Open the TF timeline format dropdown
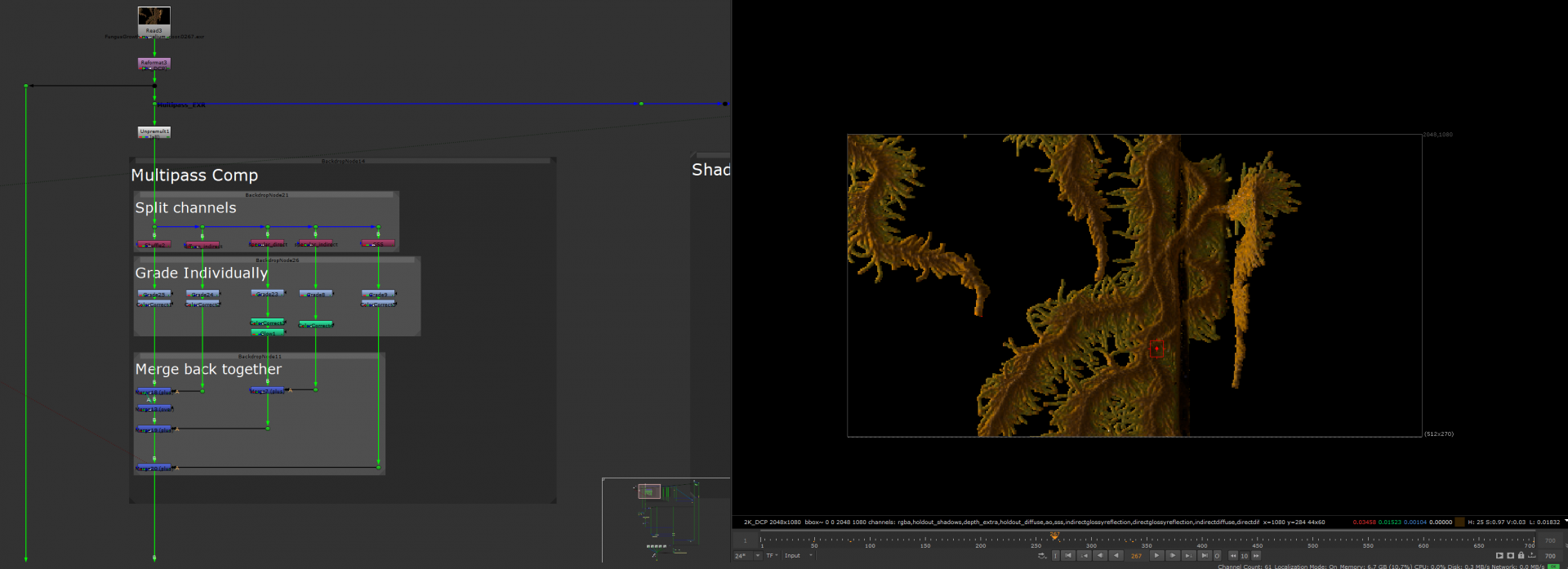The image size is (1568, 569). 772,556
